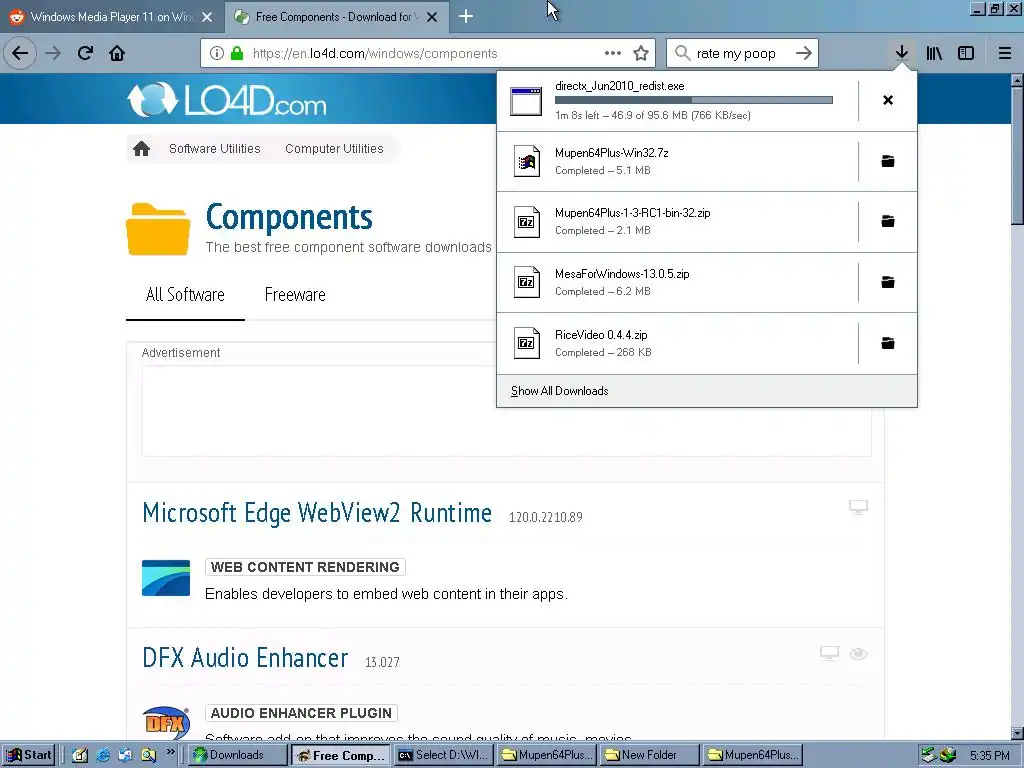Open the Computer Utilities breadcrumb

(334, 148)
